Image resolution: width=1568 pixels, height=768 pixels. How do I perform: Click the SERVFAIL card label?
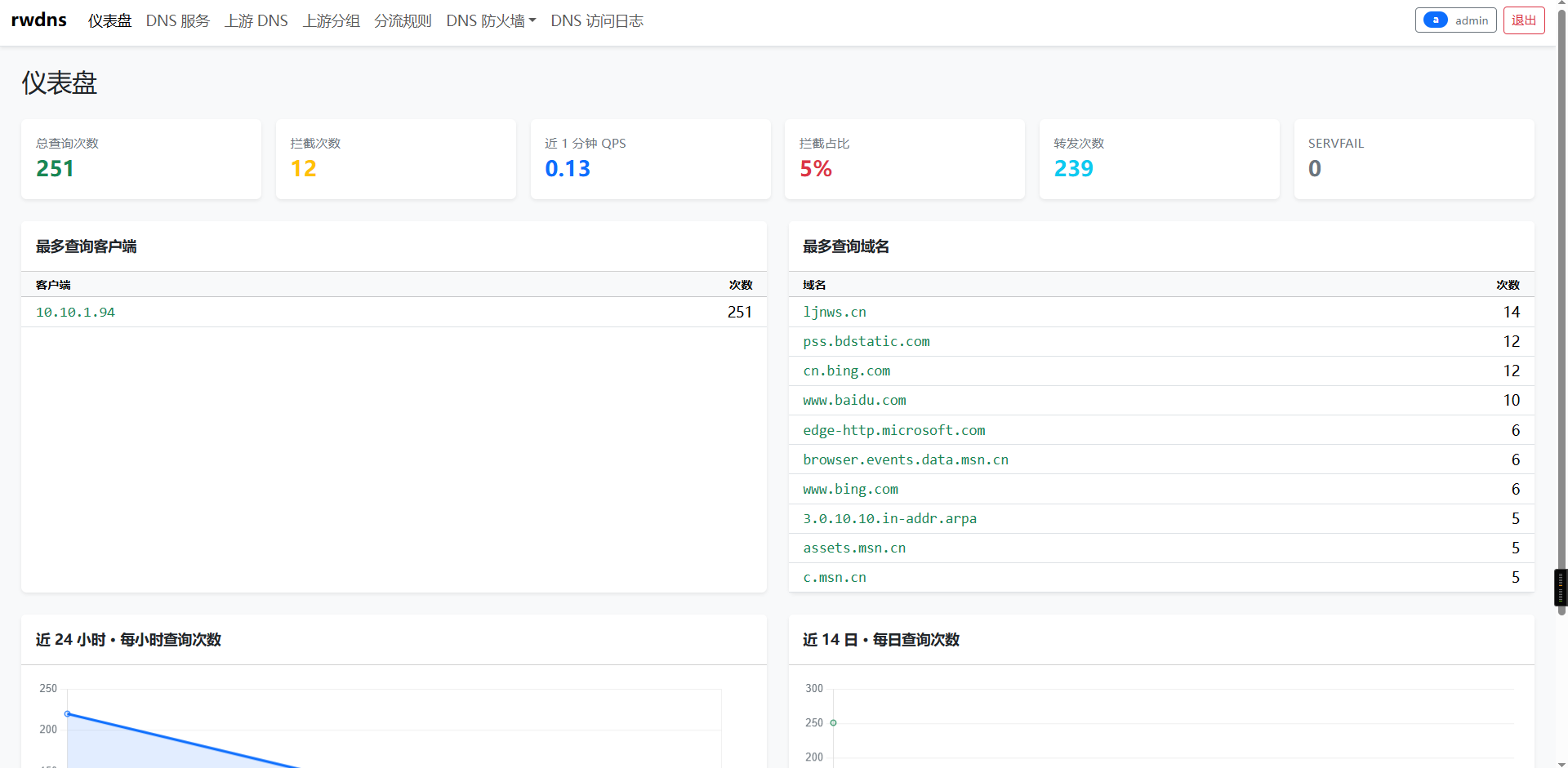[1336, 144]
